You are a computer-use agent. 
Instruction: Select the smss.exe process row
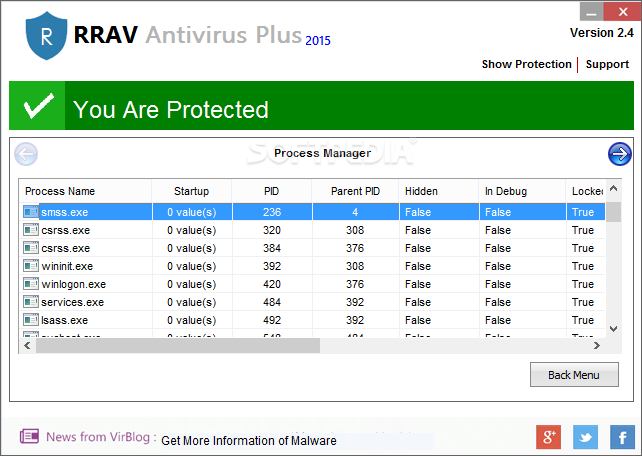314,212
